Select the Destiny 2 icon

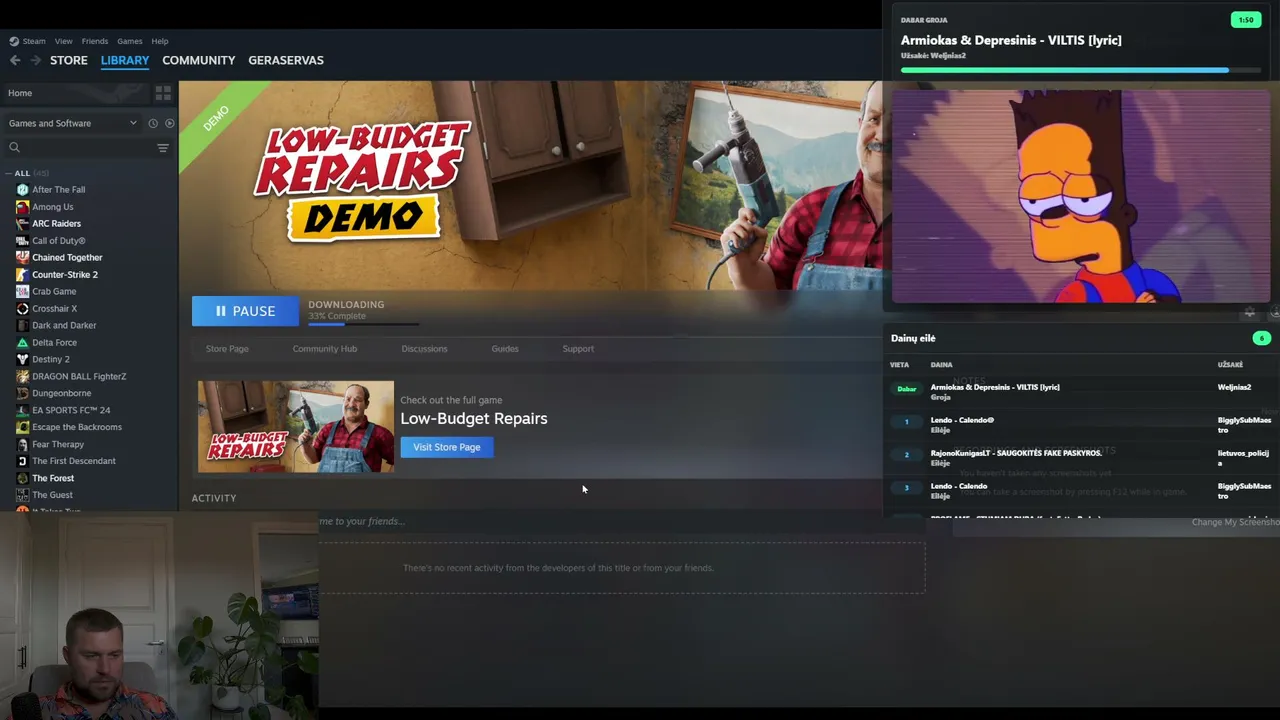22,360
